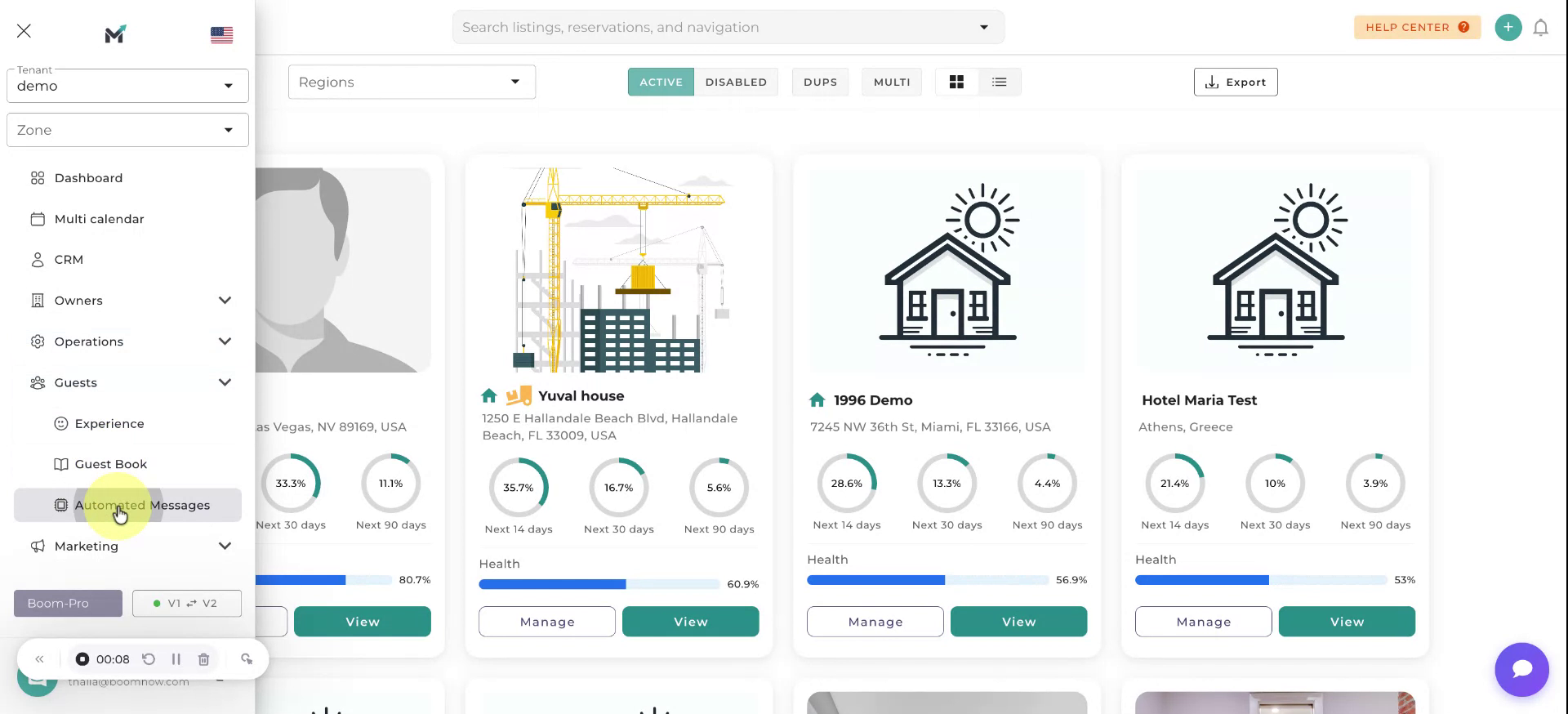
Task: Close the sidebar with X icon
Action: coord(24,31)
